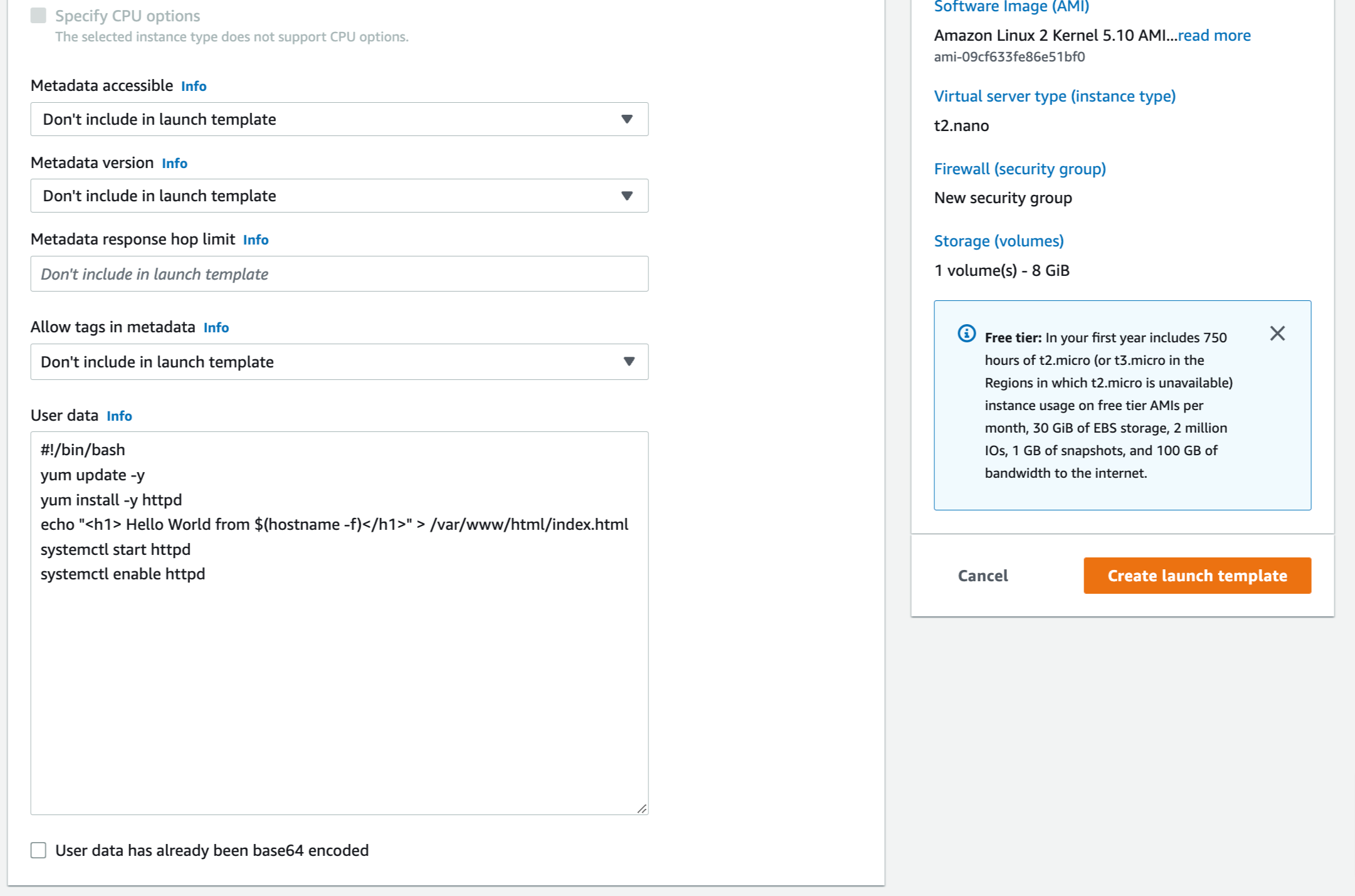Open the Metadata version dropdown
1355x896 pixels.
coord(339,196)
